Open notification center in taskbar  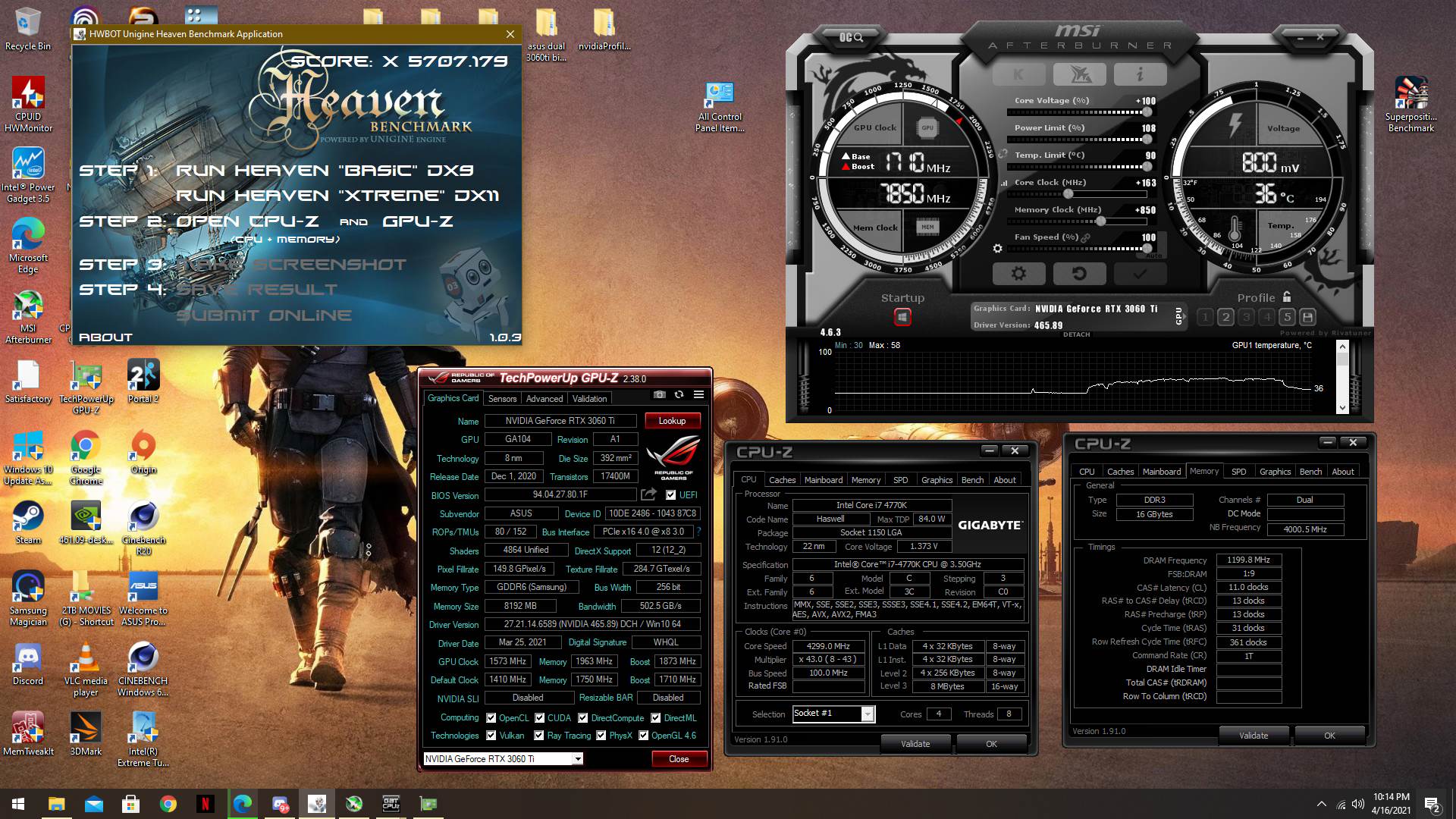click(x=1432, y=804)
